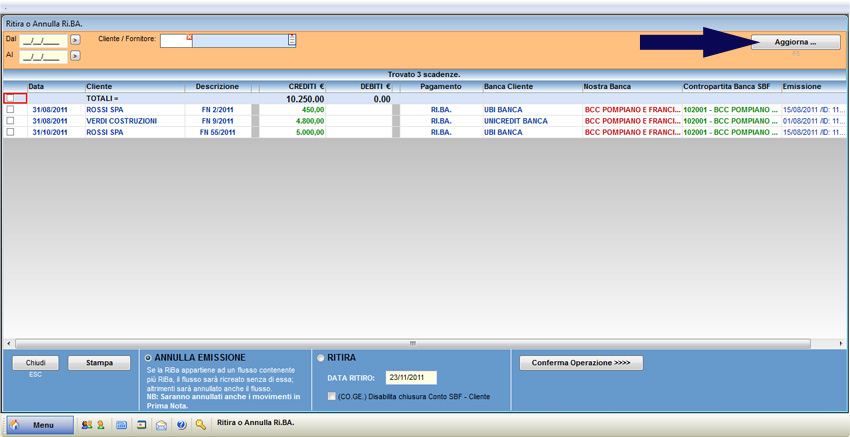Check the box for VERDI COSTRUZIONI row
This screenshot has height=437, width=850.
click(x=11, y=121)
